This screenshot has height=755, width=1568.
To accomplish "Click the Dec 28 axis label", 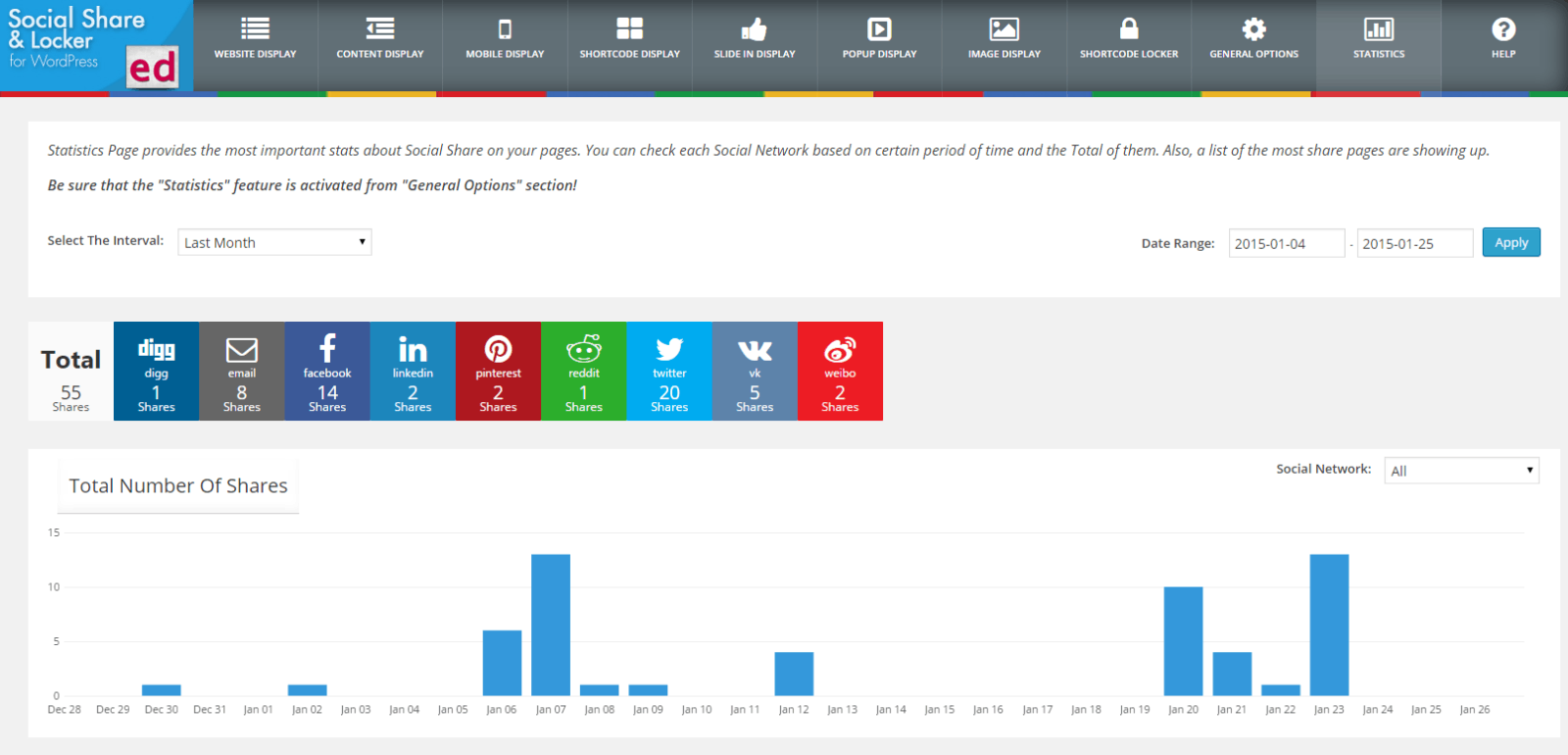I will (x=65, y=709).
